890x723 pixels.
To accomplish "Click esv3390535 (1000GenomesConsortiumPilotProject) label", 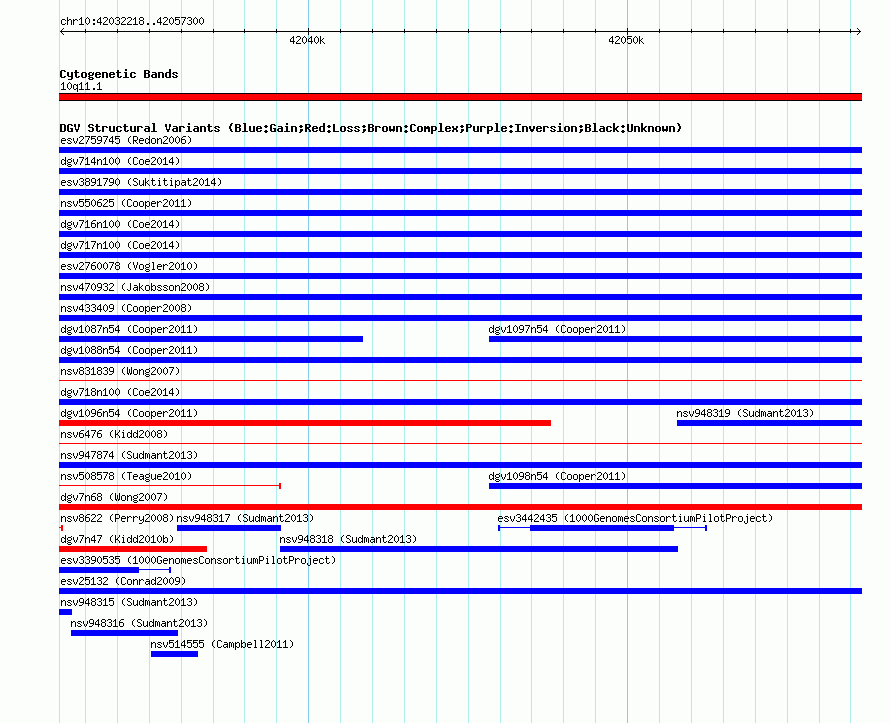I will point(198,560).
